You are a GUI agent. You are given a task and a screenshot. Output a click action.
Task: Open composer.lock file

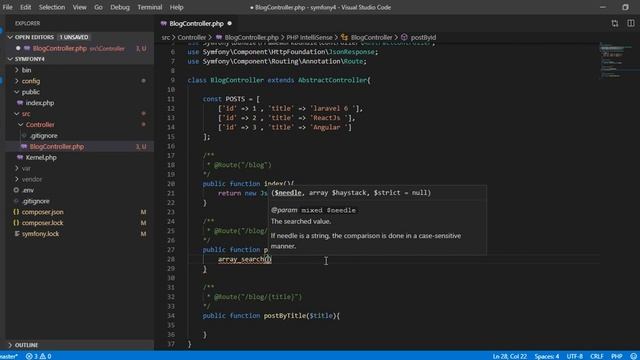coord(42,223)
